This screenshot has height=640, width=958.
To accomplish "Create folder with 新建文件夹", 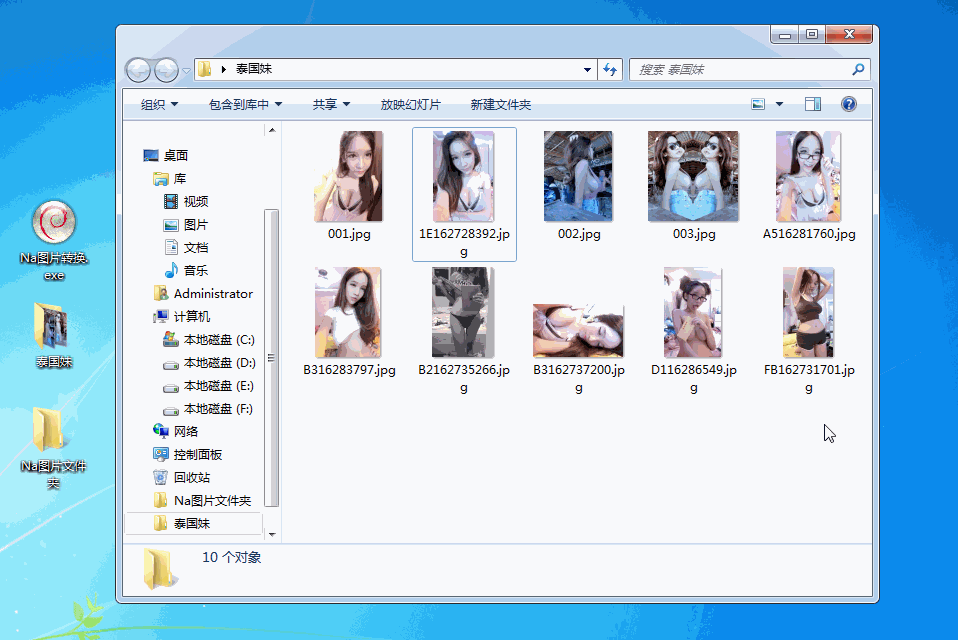I will 500,104.
